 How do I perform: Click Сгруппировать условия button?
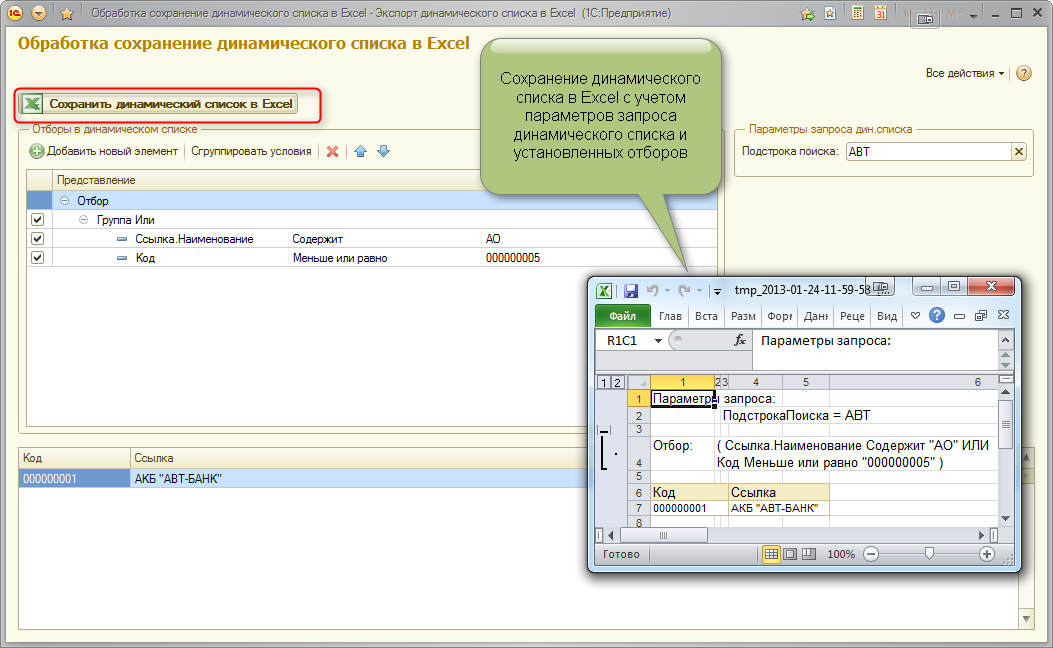point(251,152)
